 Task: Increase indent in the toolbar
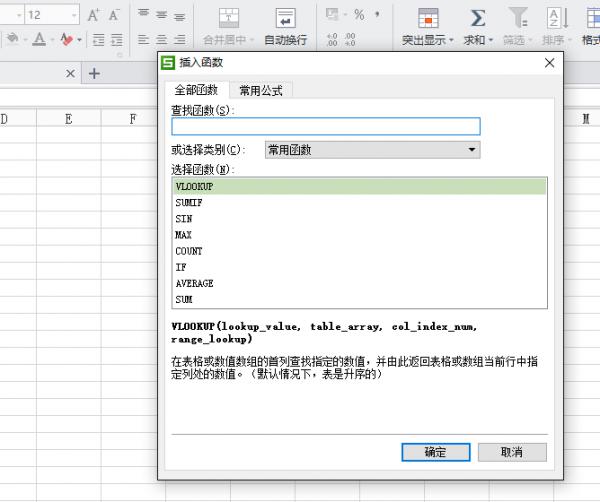[x=117, y=39]
